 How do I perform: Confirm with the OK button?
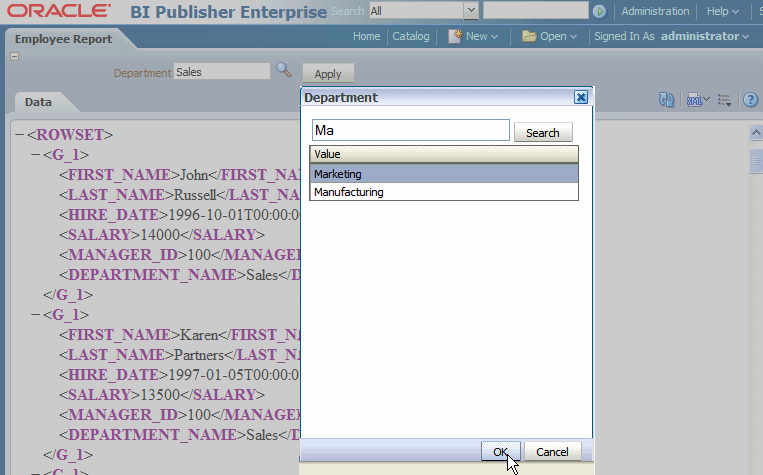pos(500,452)
